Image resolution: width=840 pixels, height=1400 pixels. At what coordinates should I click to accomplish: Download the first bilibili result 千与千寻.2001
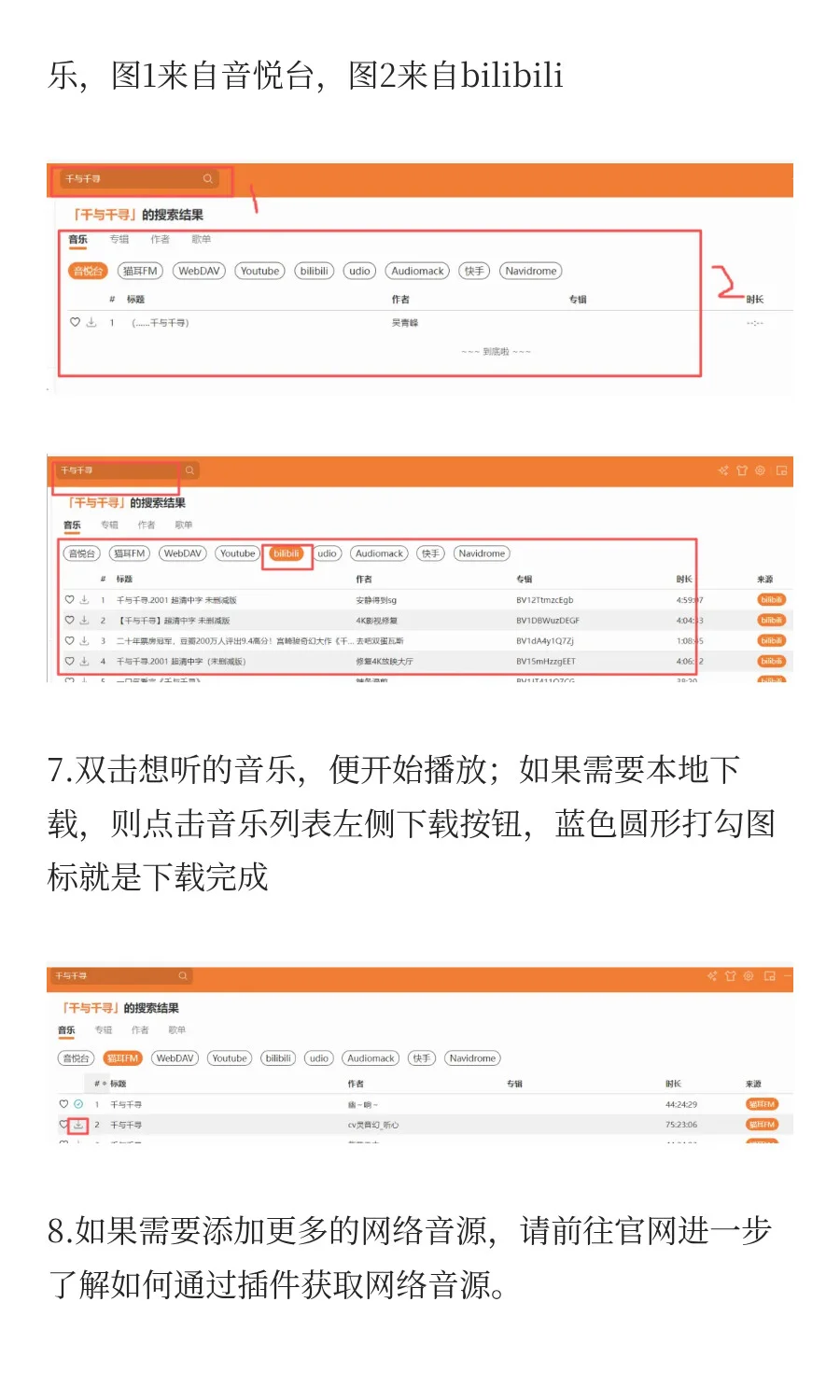pos(83,598)
